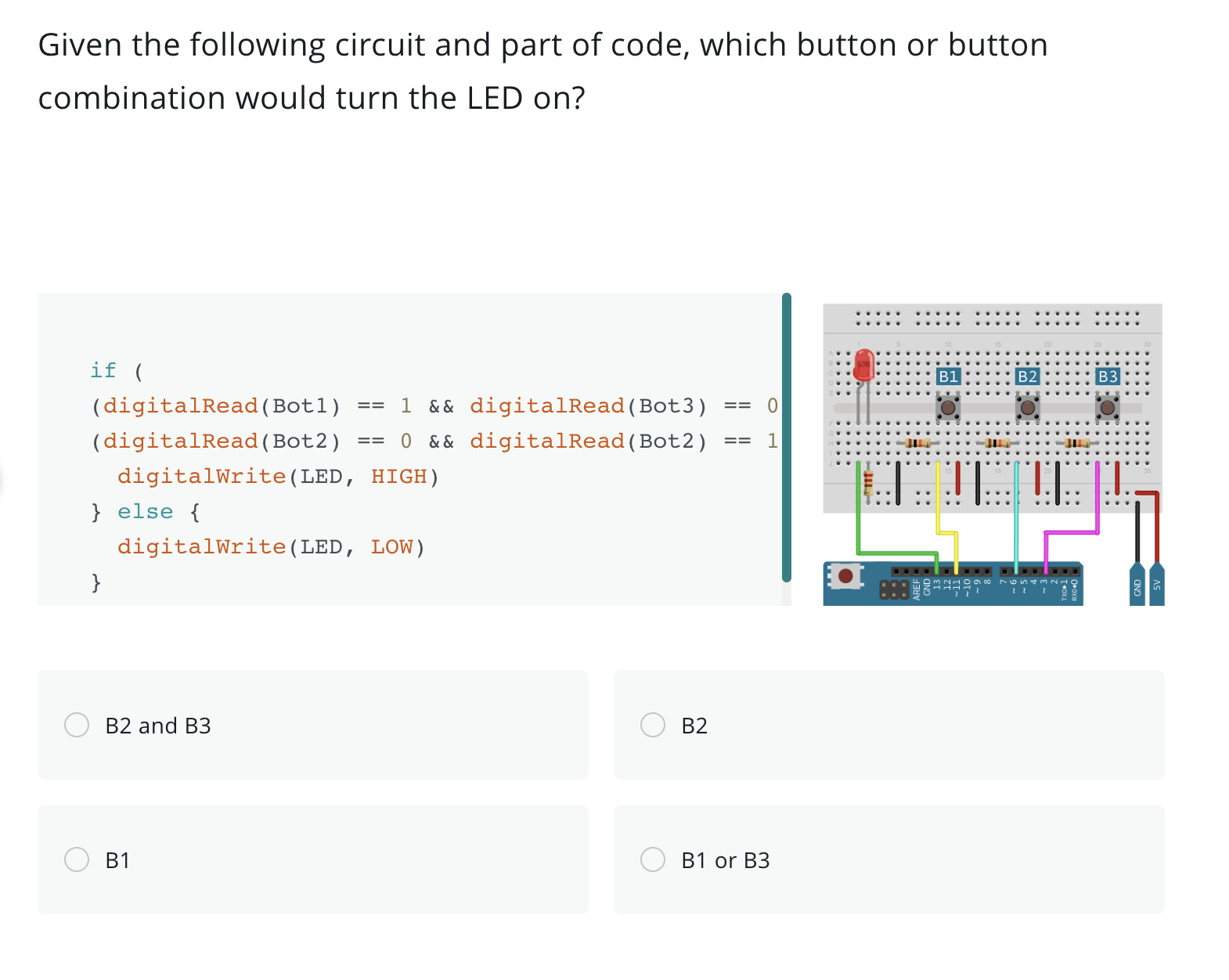Click the 5V pin connector tag
Screen dimensions: 1229x980
click(x=1157, y=585)
